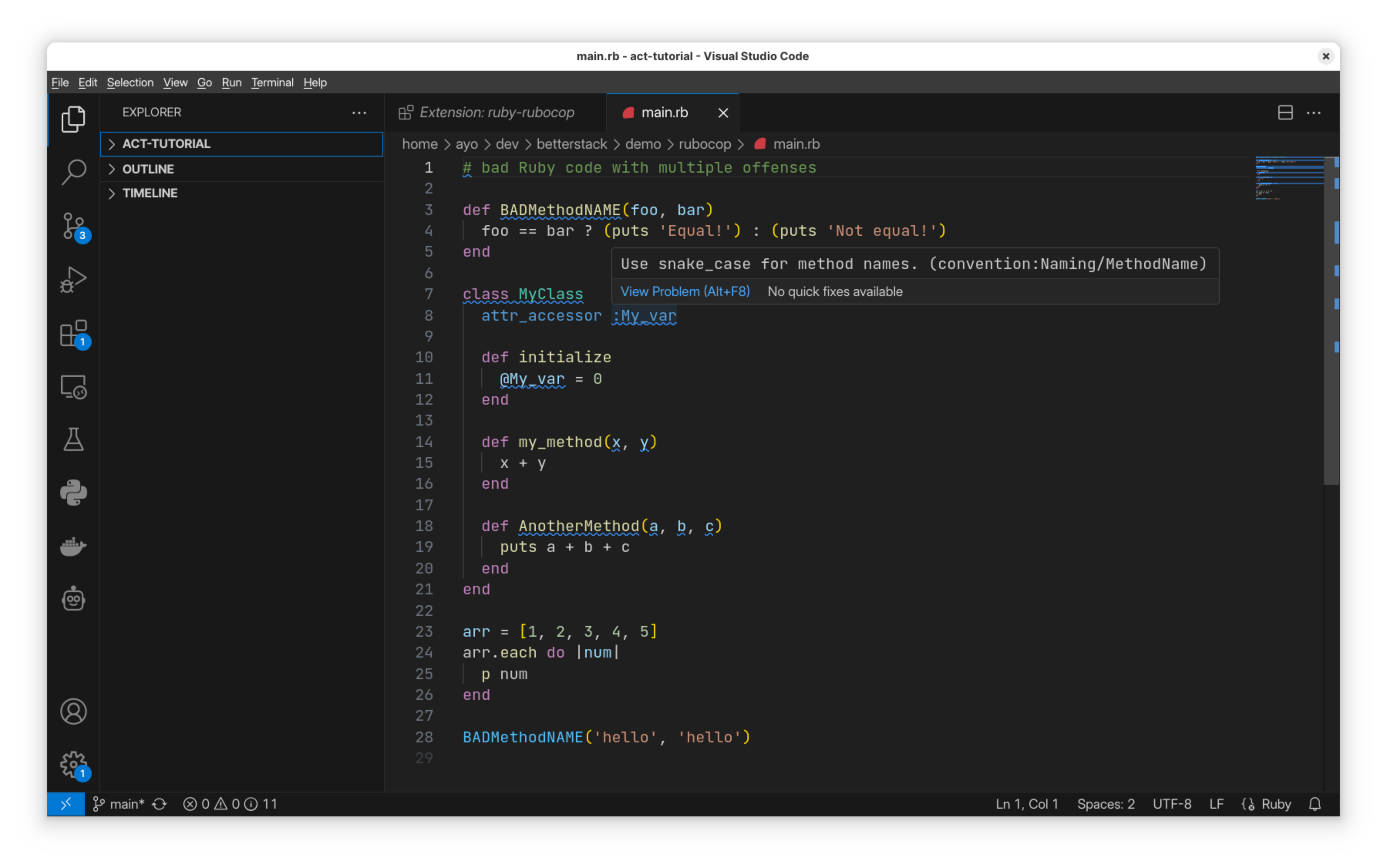This screenshot has width=1387, height=868.
Task: Expand the TIMELINE section
Action: 150,193
